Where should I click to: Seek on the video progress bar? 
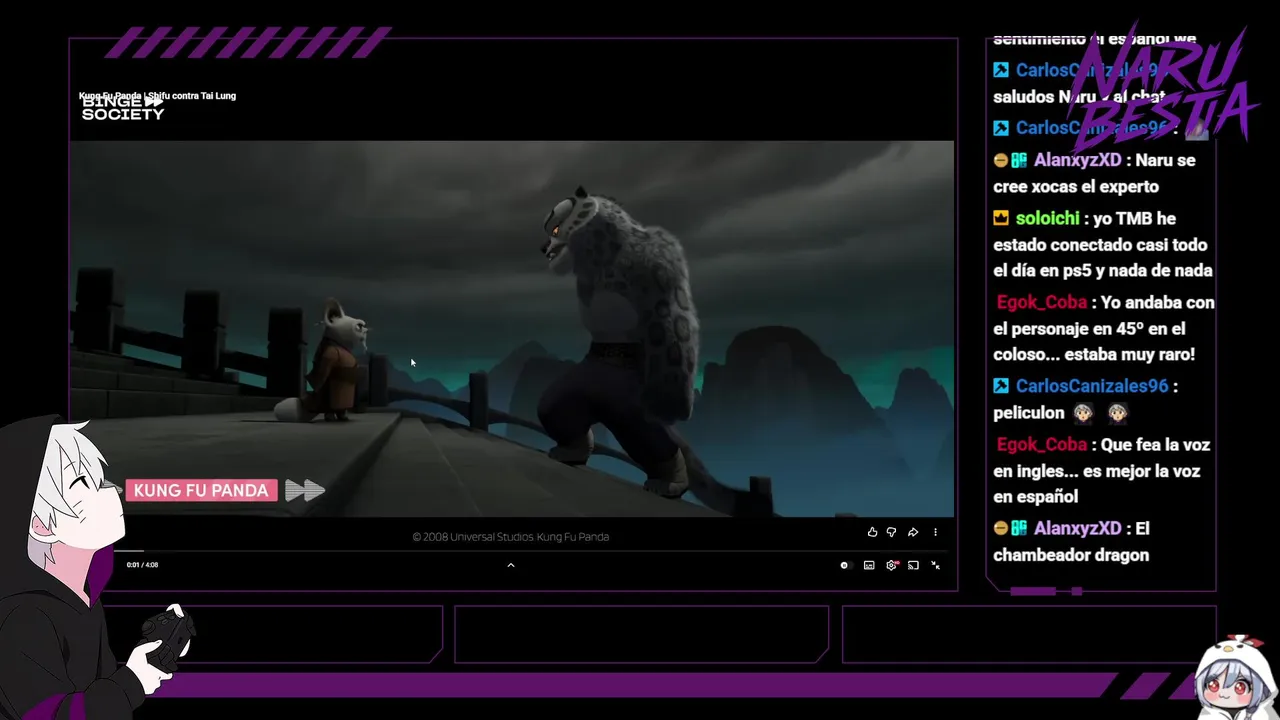pyautogui.click(x=530, y=551)
